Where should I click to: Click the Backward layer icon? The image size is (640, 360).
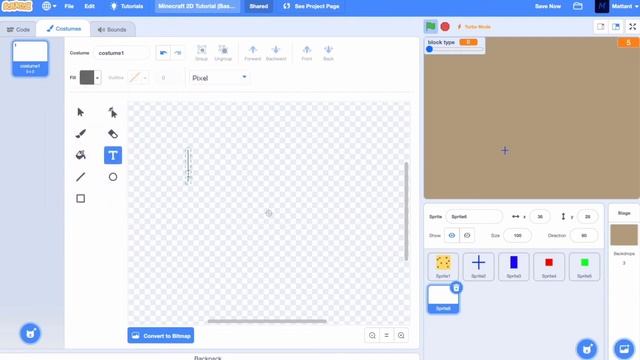click(x=276, y=53)
